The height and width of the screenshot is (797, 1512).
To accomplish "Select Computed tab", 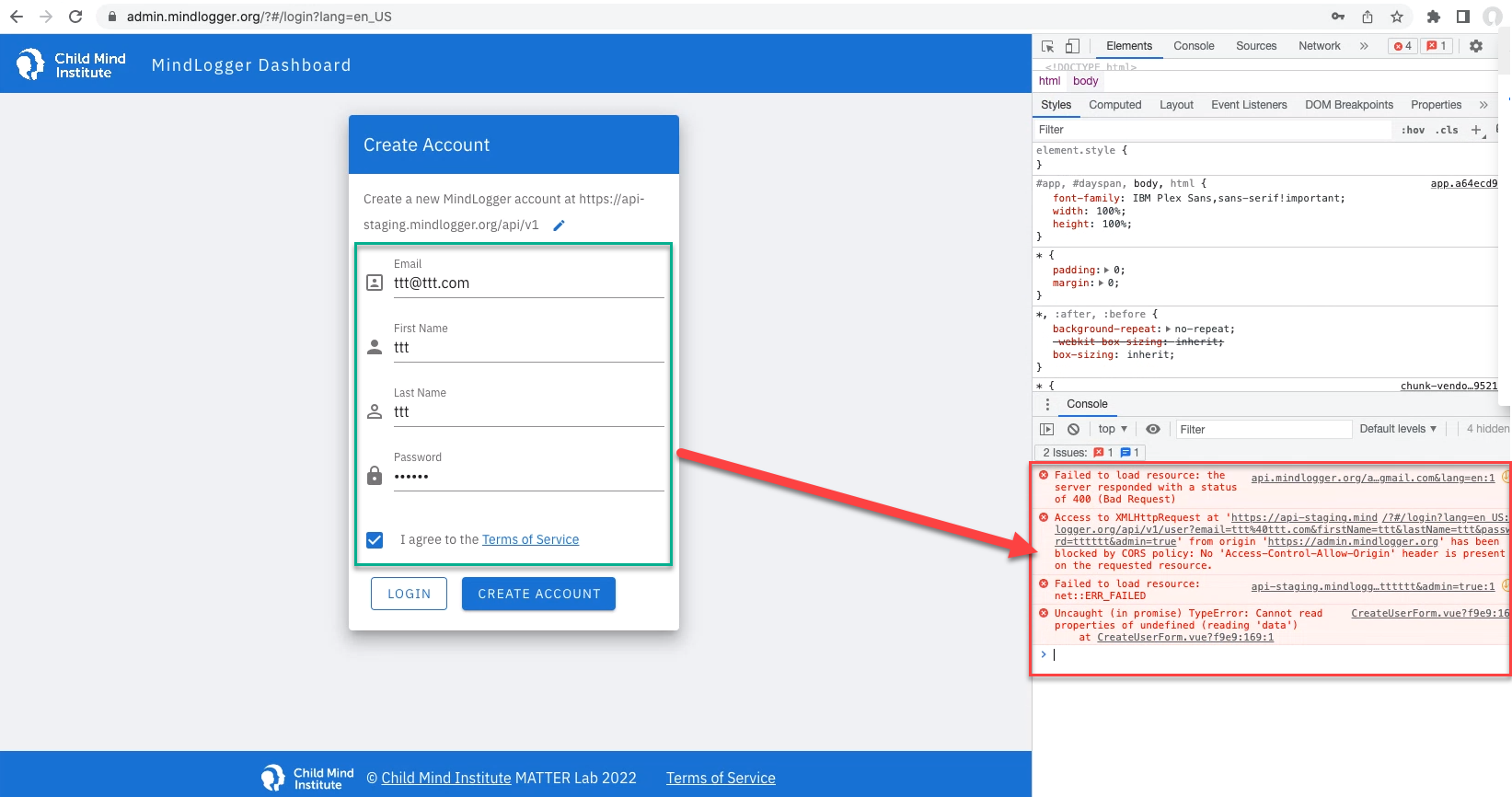I will tap(1115, 105).
